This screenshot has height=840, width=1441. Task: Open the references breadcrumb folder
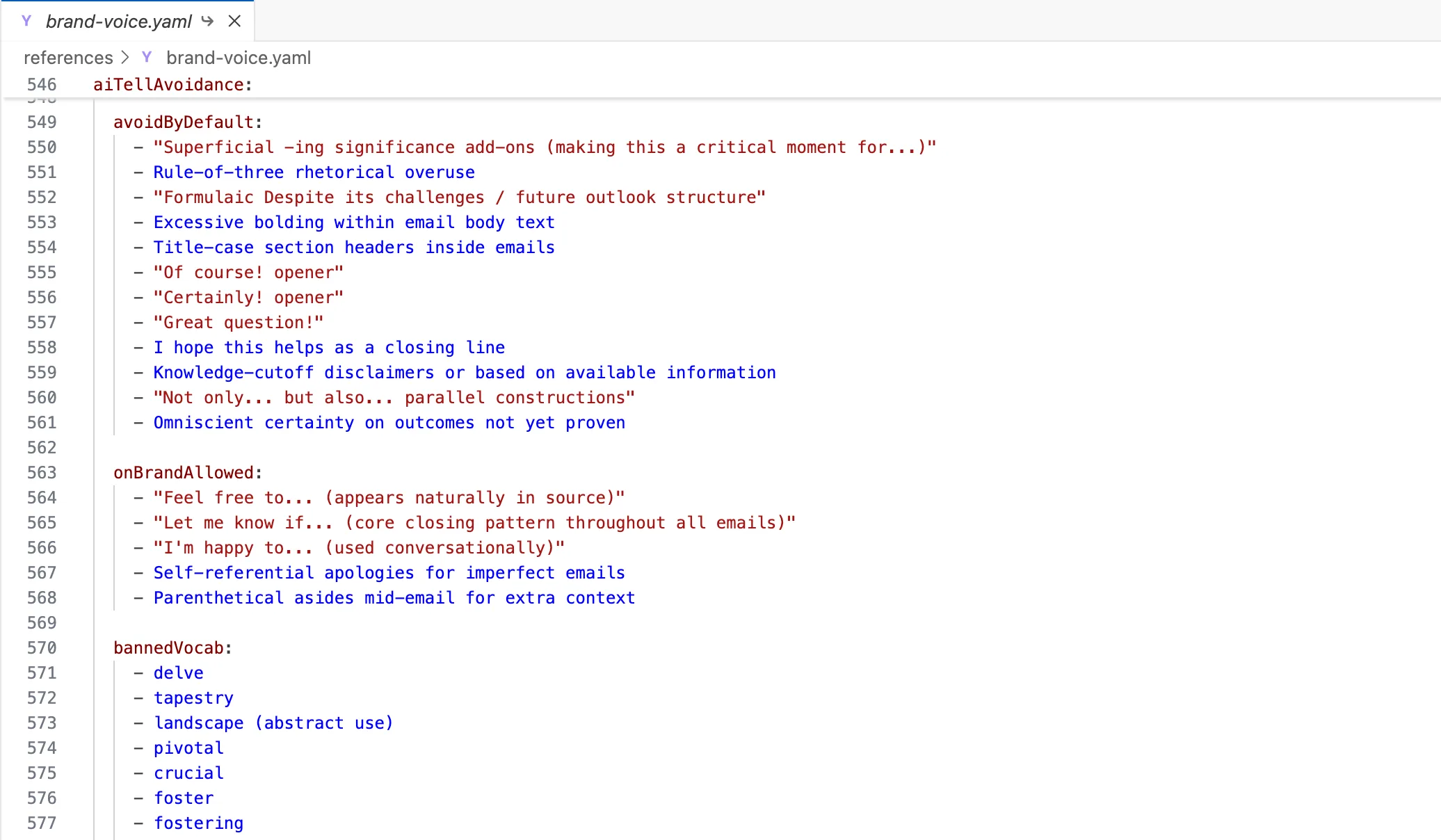(x=68, y=58)
